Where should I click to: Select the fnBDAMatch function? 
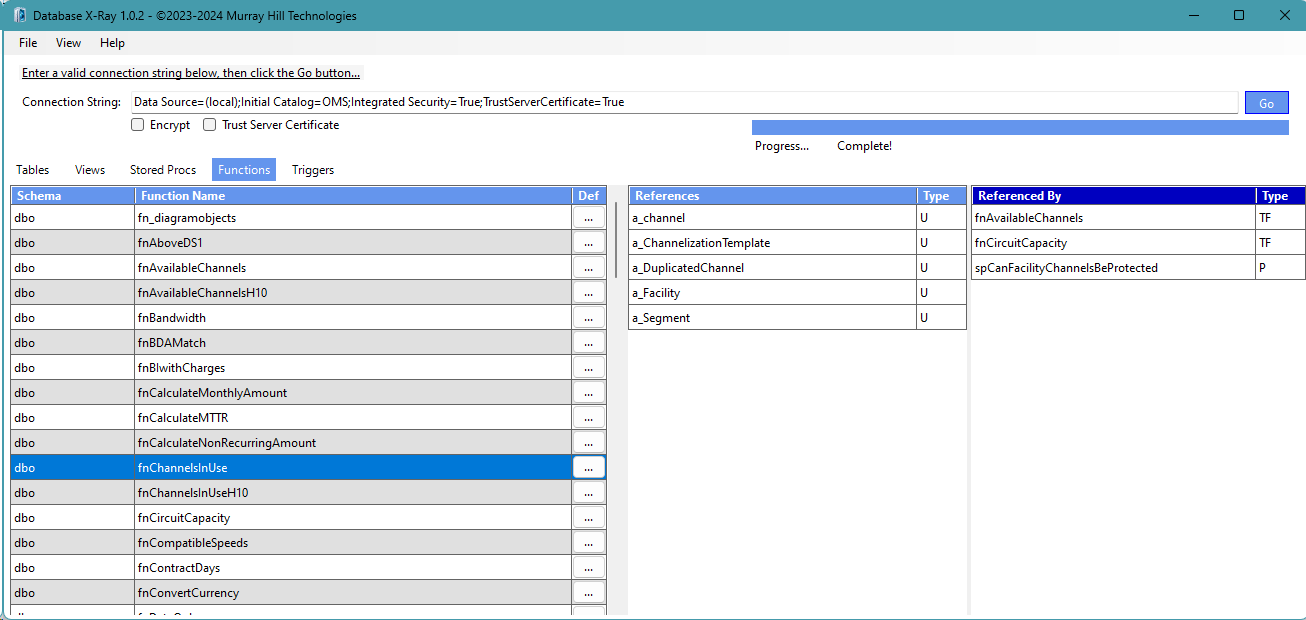pos(354,342)
